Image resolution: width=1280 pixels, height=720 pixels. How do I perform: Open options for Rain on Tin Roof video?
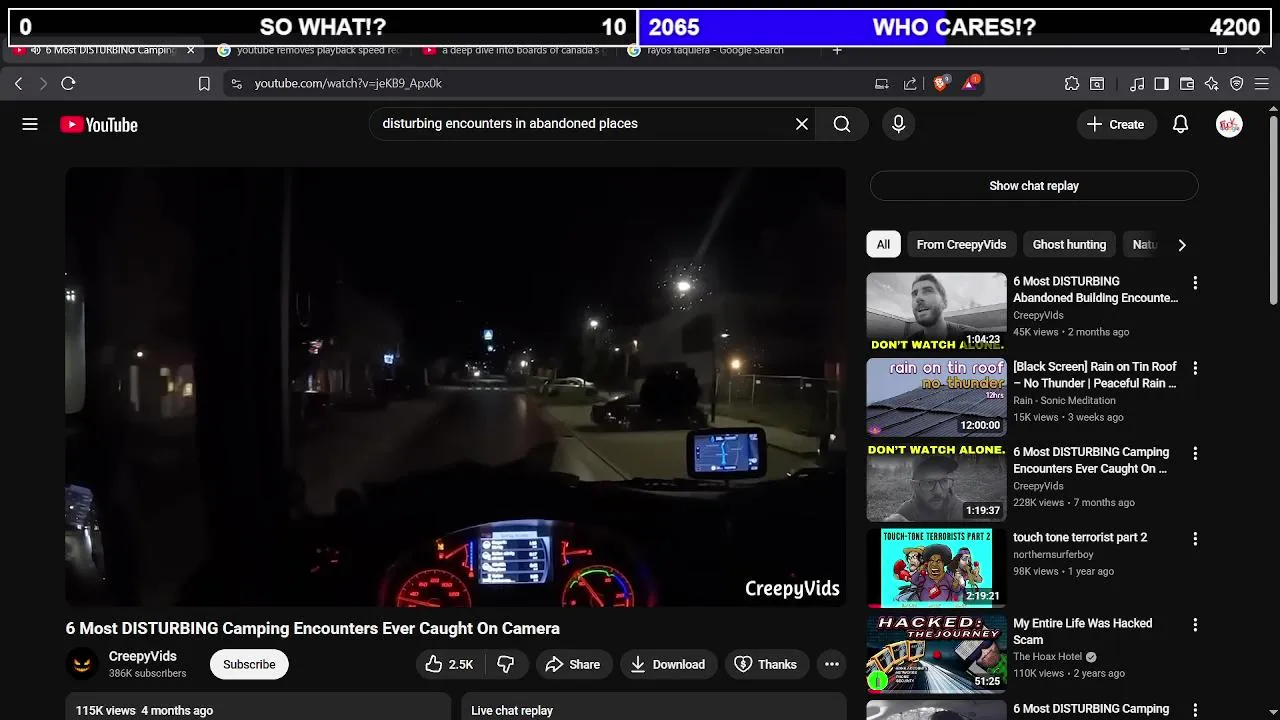coord(1195,368)
